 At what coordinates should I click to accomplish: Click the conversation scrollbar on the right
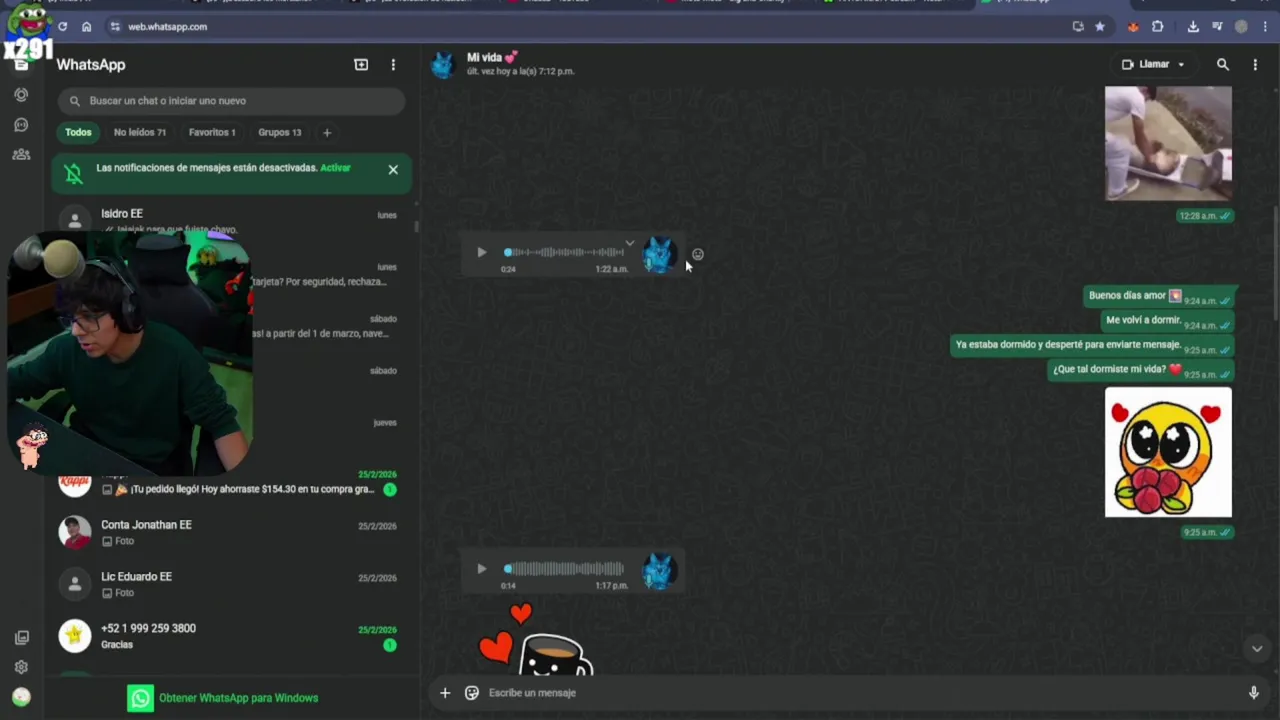click(x=1275, y=265)
